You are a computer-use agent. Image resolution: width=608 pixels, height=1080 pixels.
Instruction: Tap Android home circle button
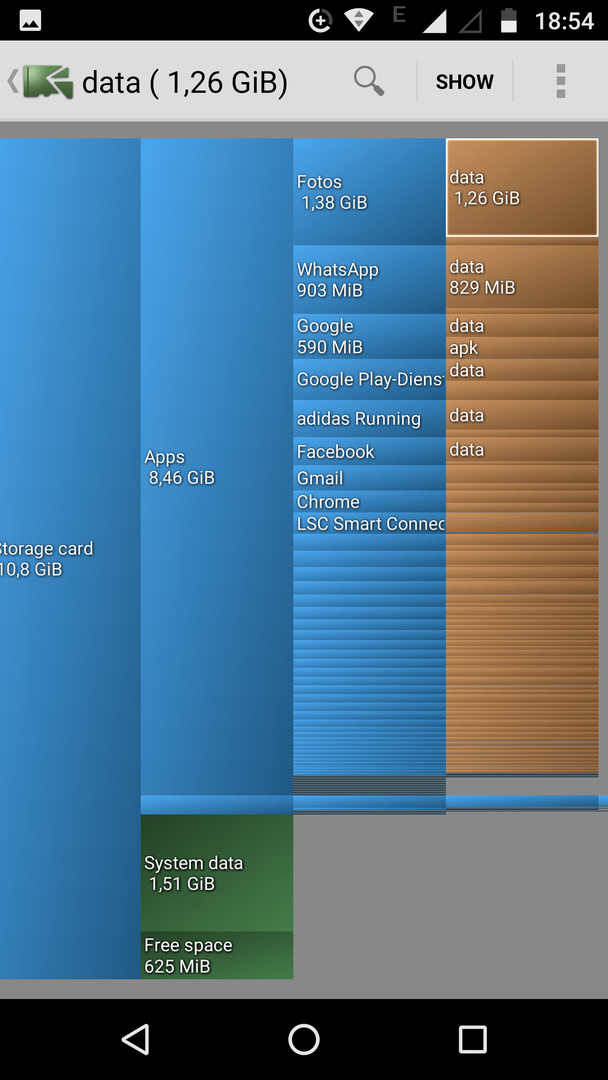click(x=304, y=1039)
